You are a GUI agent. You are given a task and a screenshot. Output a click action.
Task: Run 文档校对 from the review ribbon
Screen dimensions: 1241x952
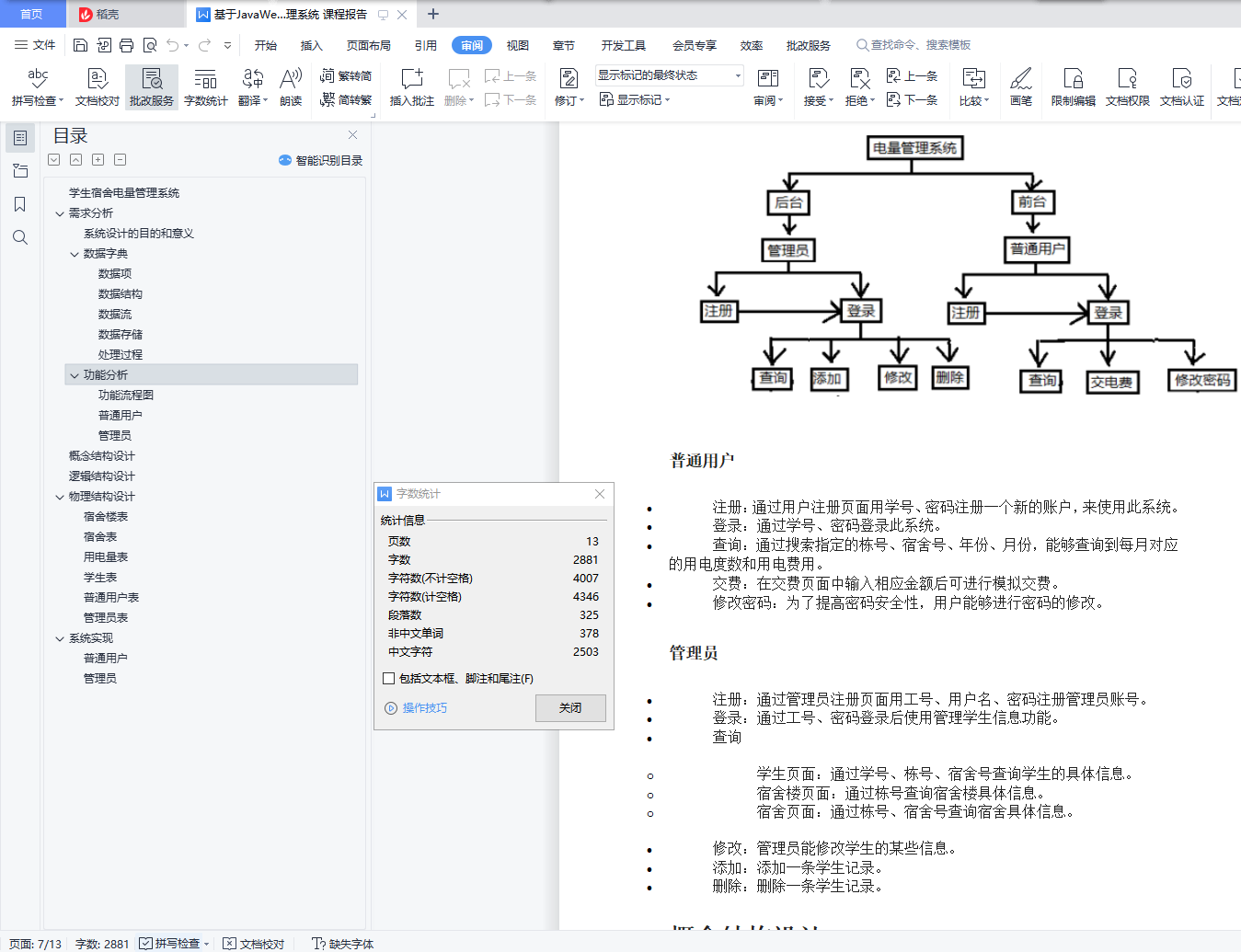click(98, 87)
